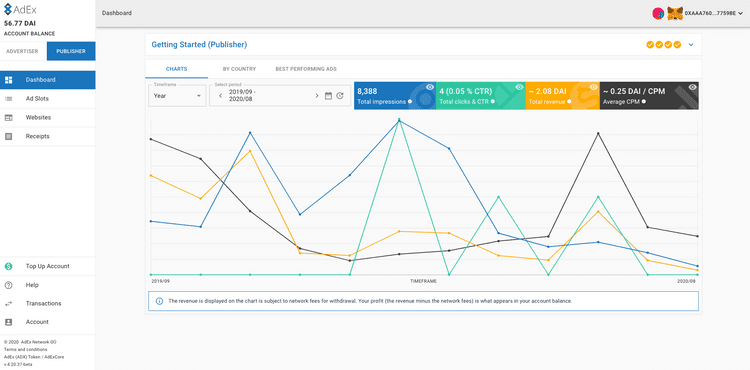Click the reset period clock icon

point(340,96)
